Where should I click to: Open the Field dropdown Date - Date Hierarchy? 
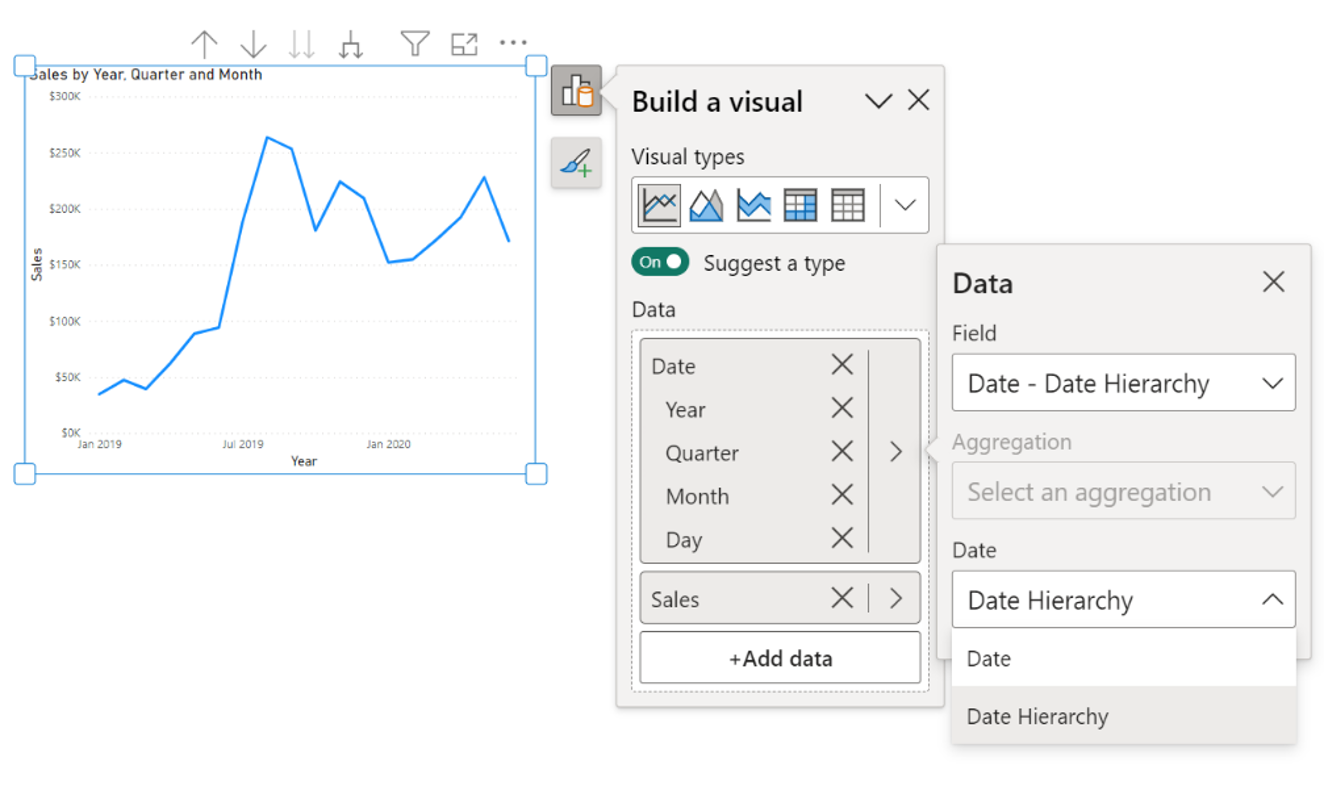[x=1123, y=382]
